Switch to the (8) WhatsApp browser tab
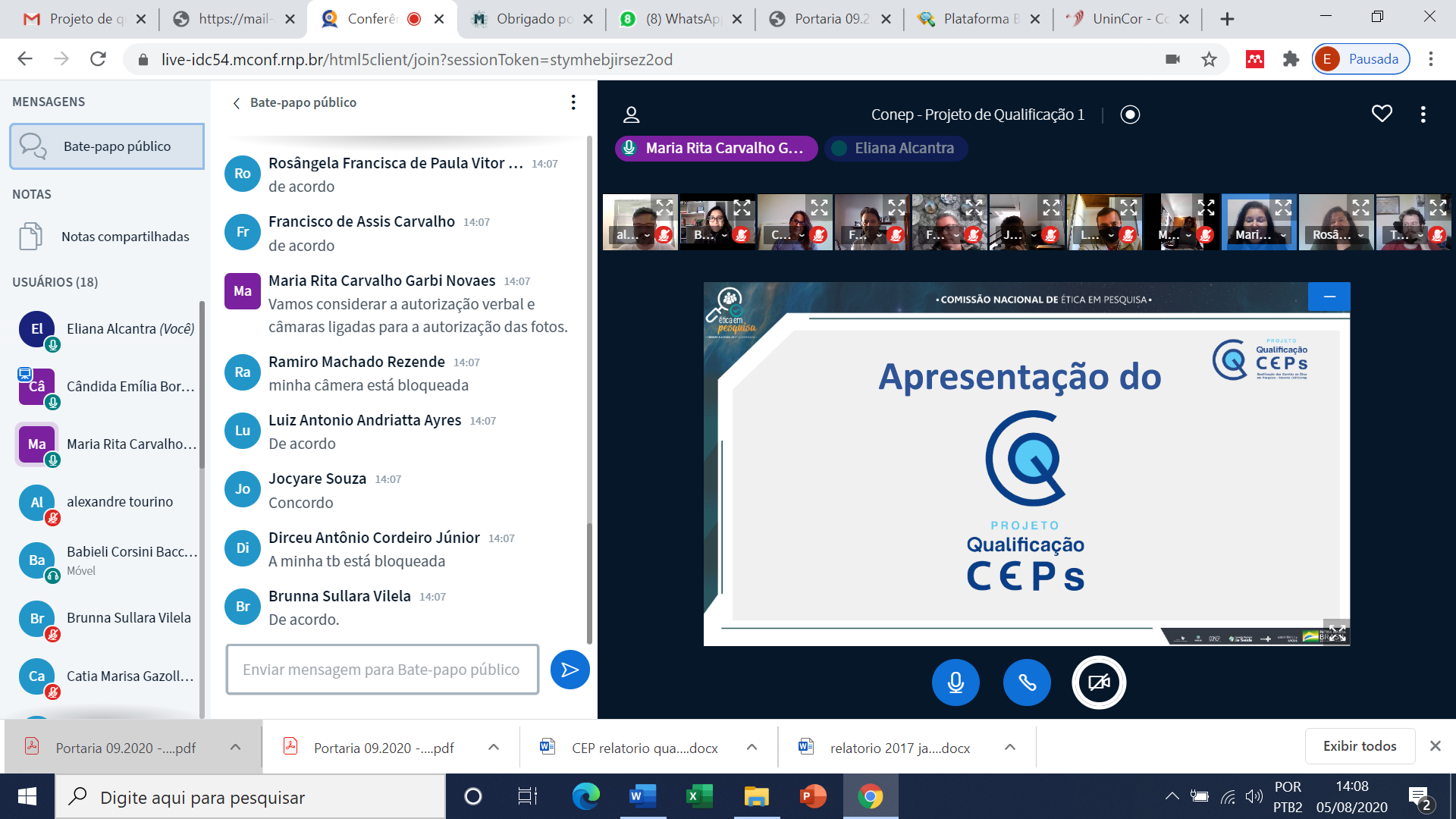Image resolution: width=1456 pixels, height=819 pixels. pyautogui.click(x=682, y=19)
